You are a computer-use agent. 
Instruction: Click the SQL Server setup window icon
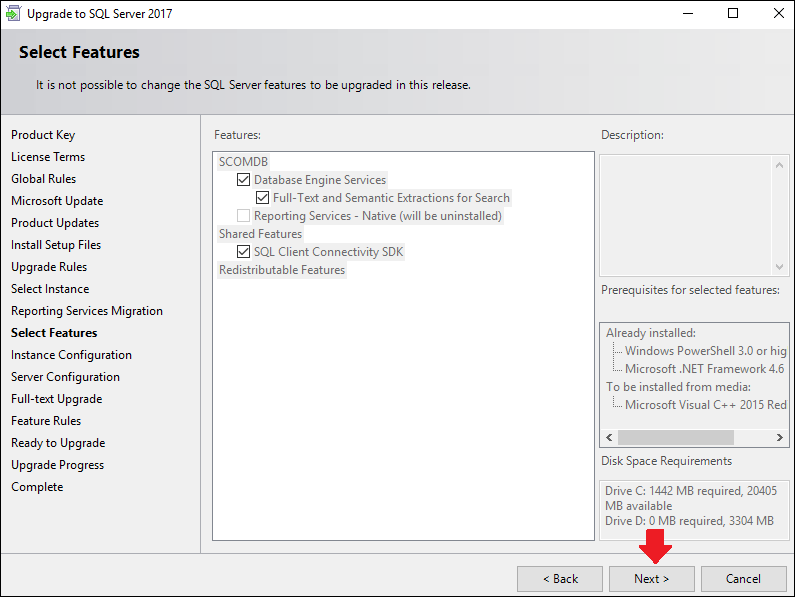pos(13,13)
